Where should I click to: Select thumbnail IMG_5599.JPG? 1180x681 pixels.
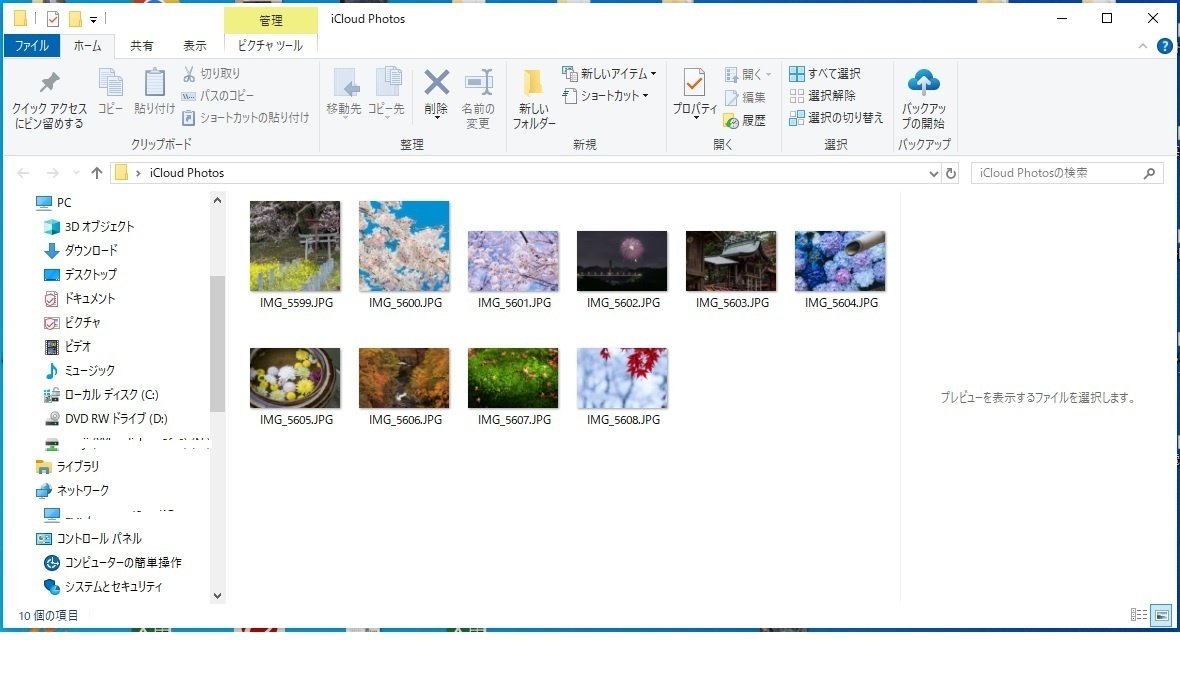(295, 246)
